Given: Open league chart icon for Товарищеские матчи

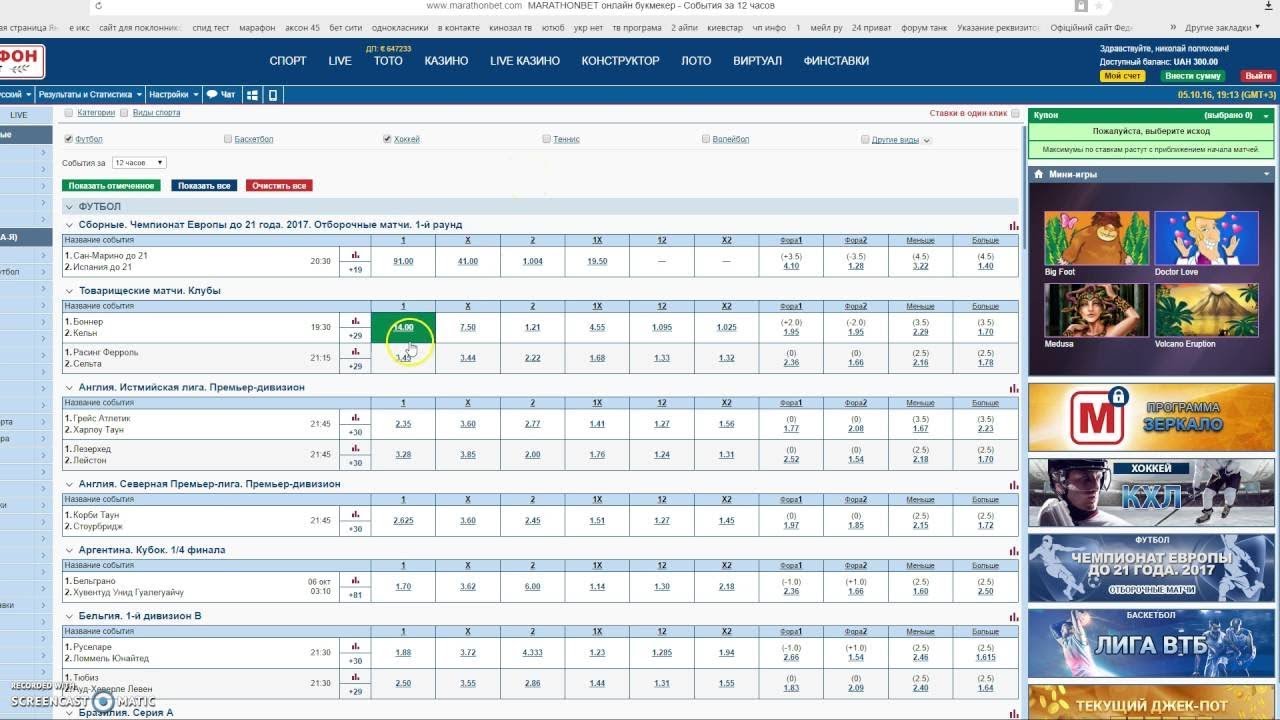Looking at the screenshot, I should click(x=1014, y=291).
